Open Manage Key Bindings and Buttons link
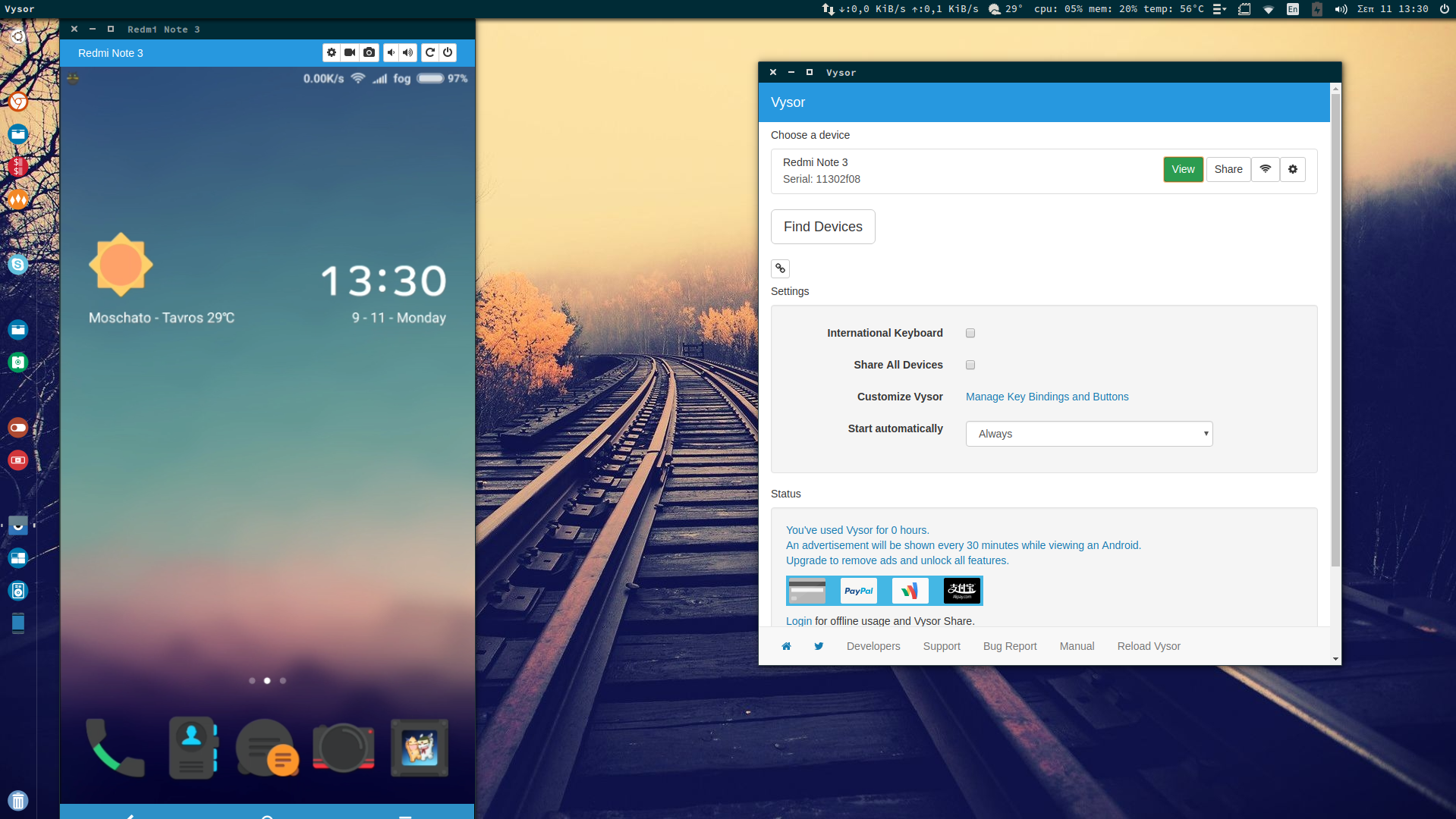Viewport: 1456px width, 819px height. (x=1046, y=397)
